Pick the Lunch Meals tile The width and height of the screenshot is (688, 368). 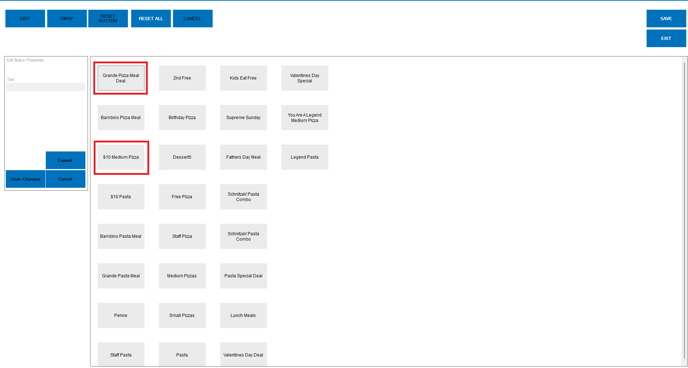[244, 315]
